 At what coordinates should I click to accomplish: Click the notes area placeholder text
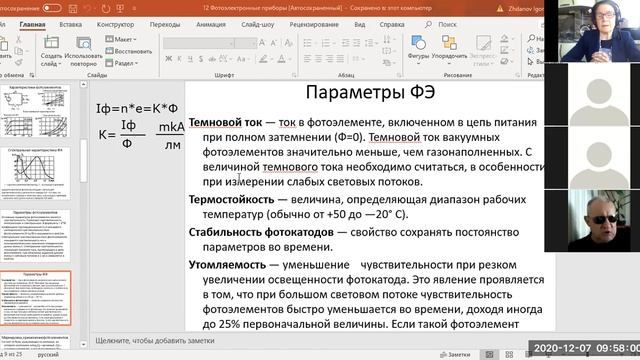pyautogui.click(x=155, y=340)
